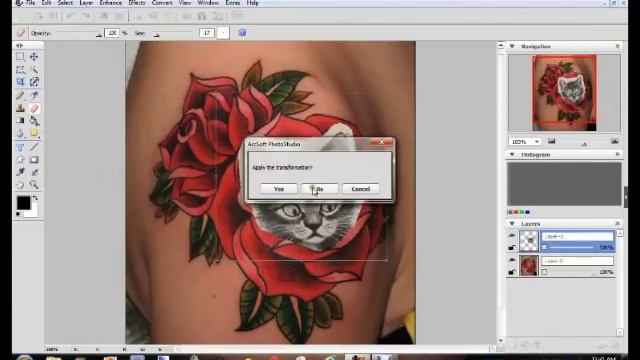640x360 pixels.
Task: Open the Edit menu
Action: [47, 3]
